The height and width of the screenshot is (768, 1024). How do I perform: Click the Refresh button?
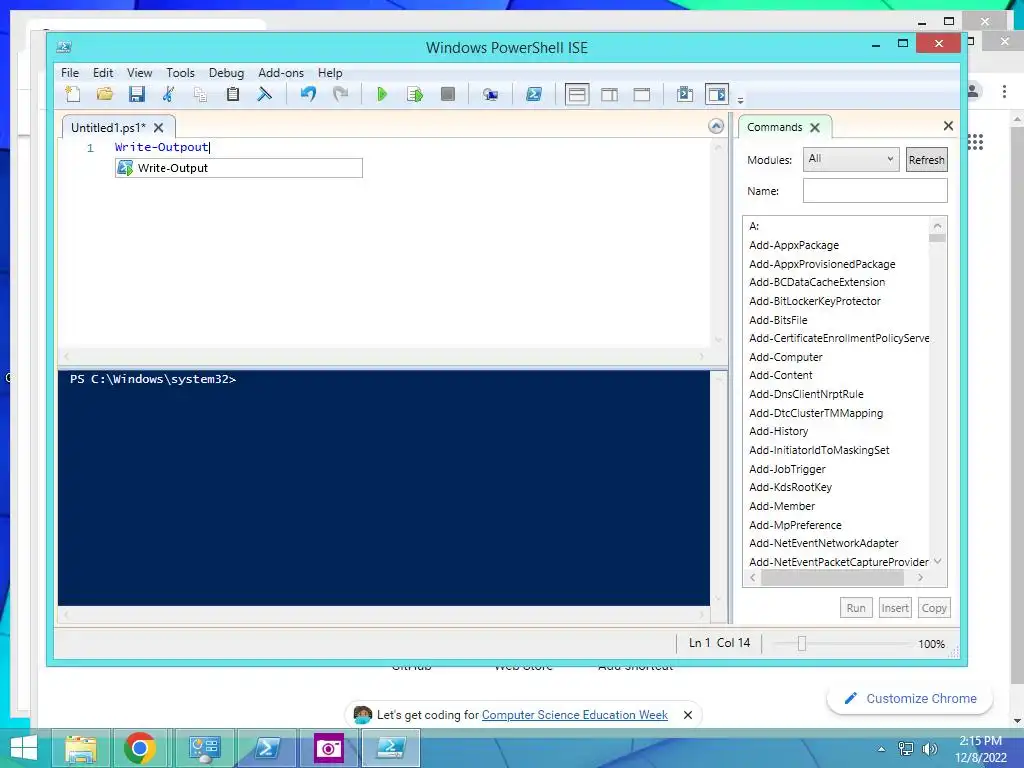click(x=926, y=159)
